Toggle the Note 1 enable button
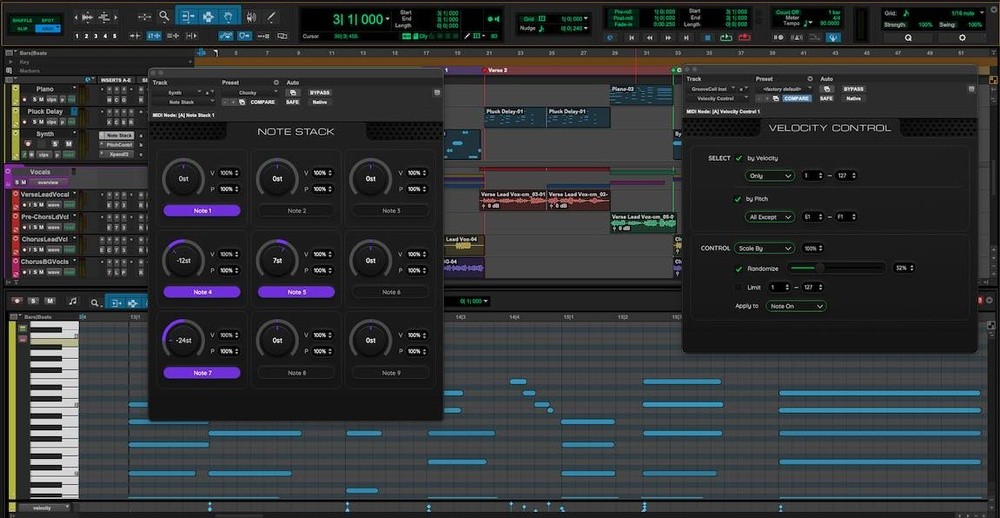Viewport: 1000px width, 518px height. tap(202, 211)
